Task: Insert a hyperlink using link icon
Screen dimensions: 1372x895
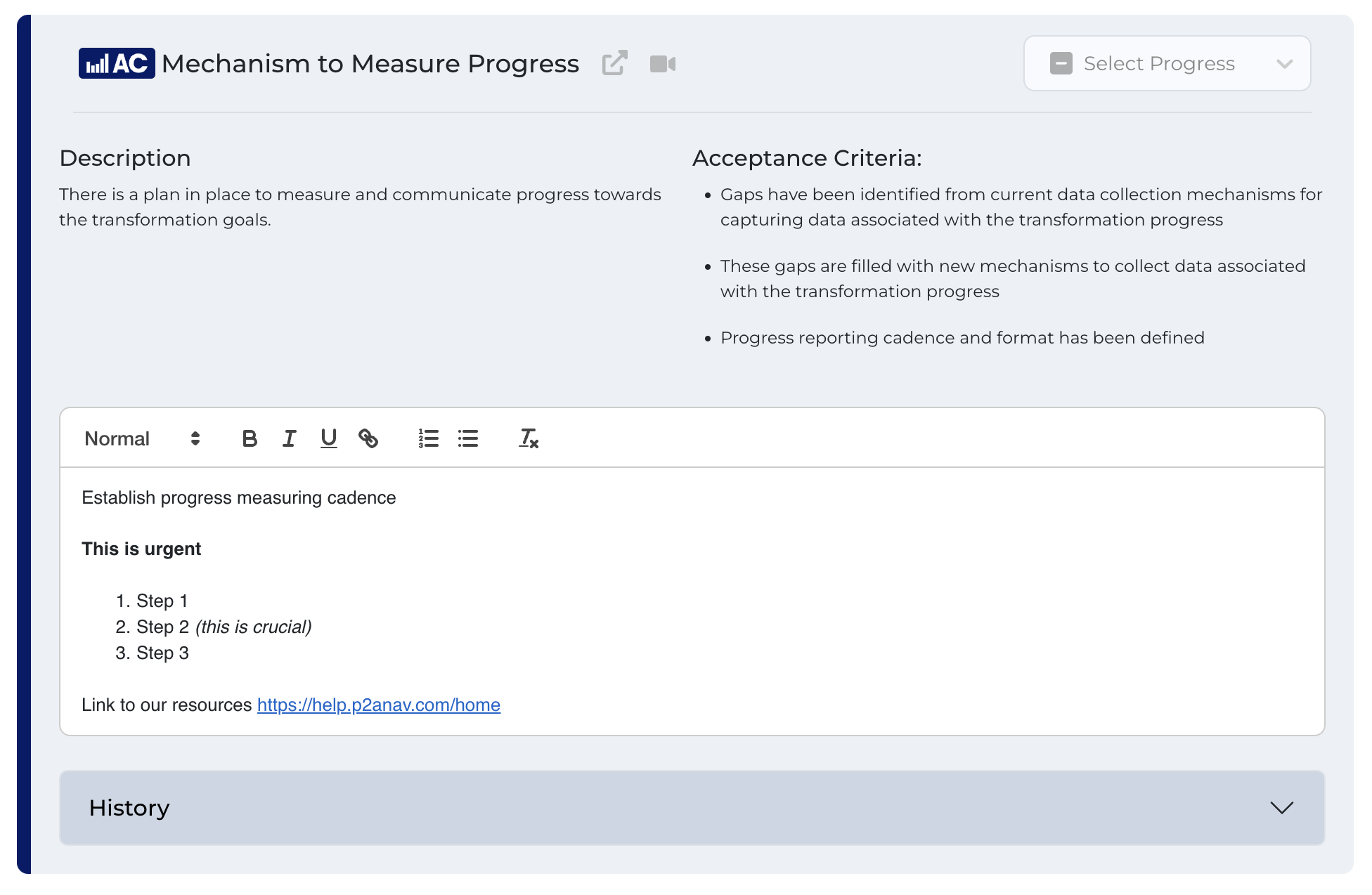Action: (x=368, y=438)
